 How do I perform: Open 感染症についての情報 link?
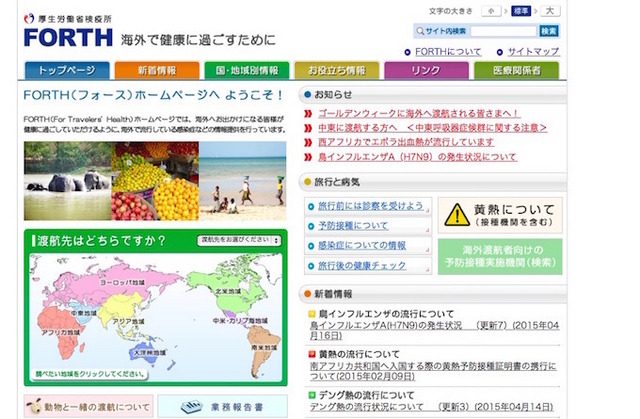click(362, 246)
